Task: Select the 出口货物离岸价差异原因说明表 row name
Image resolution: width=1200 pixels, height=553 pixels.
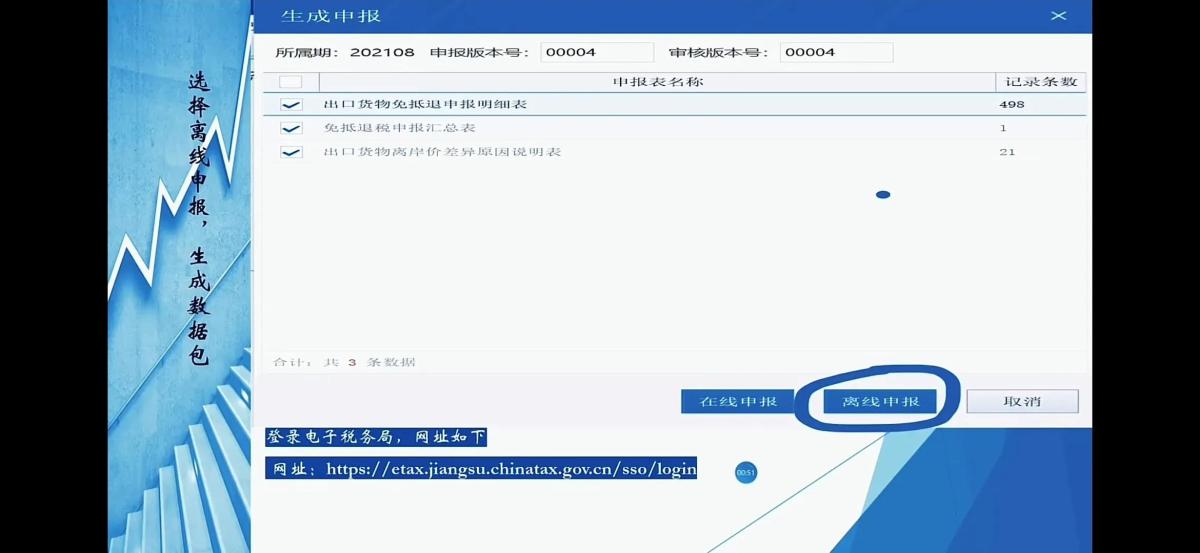Action: click(442, 152)
